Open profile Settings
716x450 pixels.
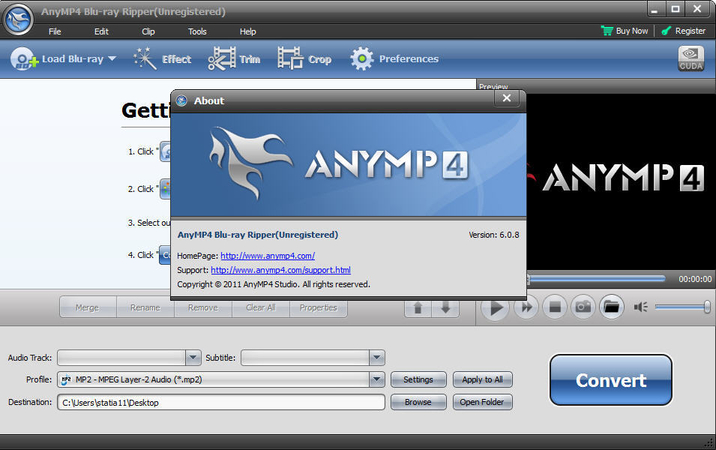tap(418, 380)
